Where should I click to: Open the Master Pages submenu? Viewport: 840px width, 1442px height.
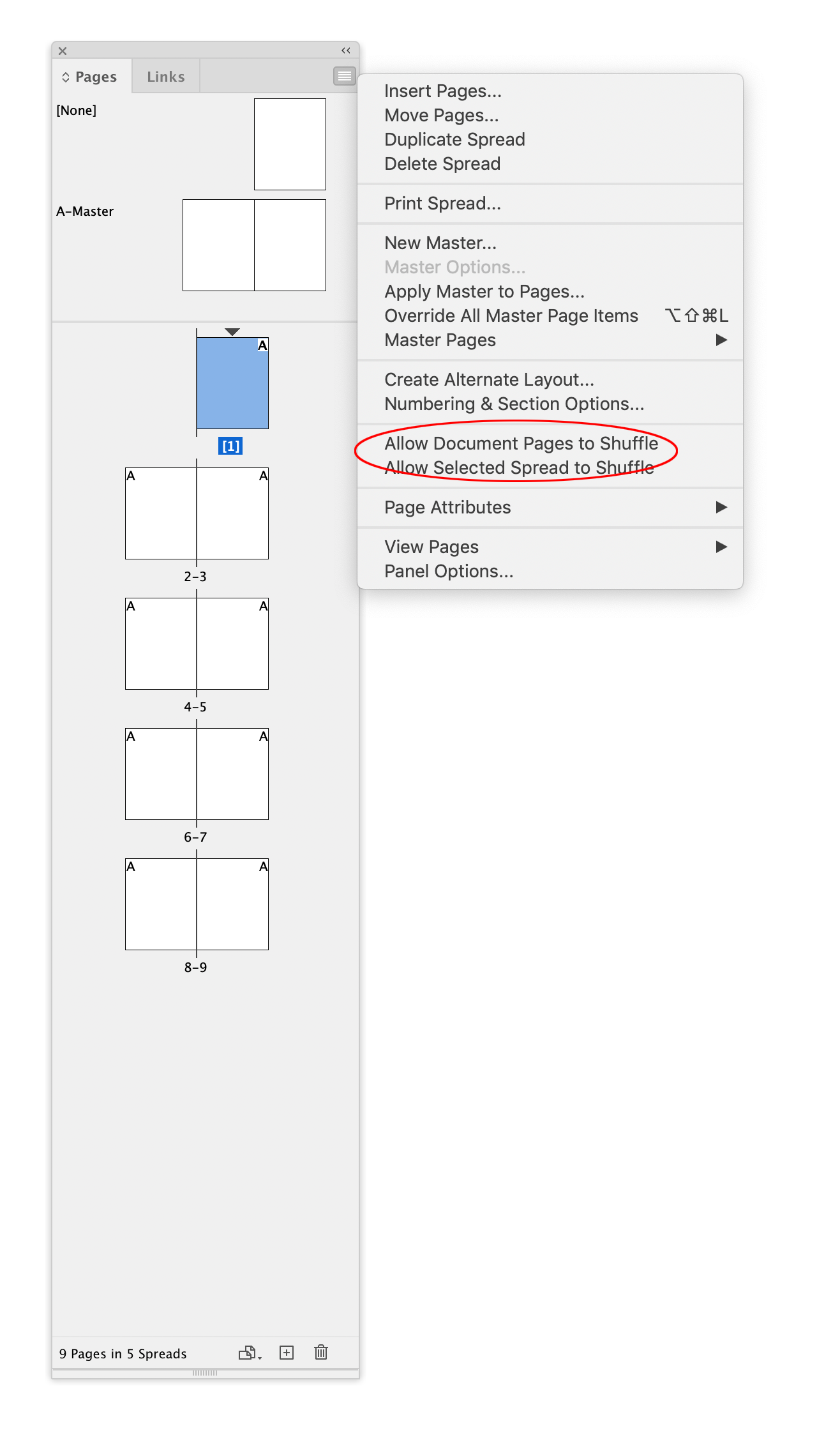click(440, 340)
